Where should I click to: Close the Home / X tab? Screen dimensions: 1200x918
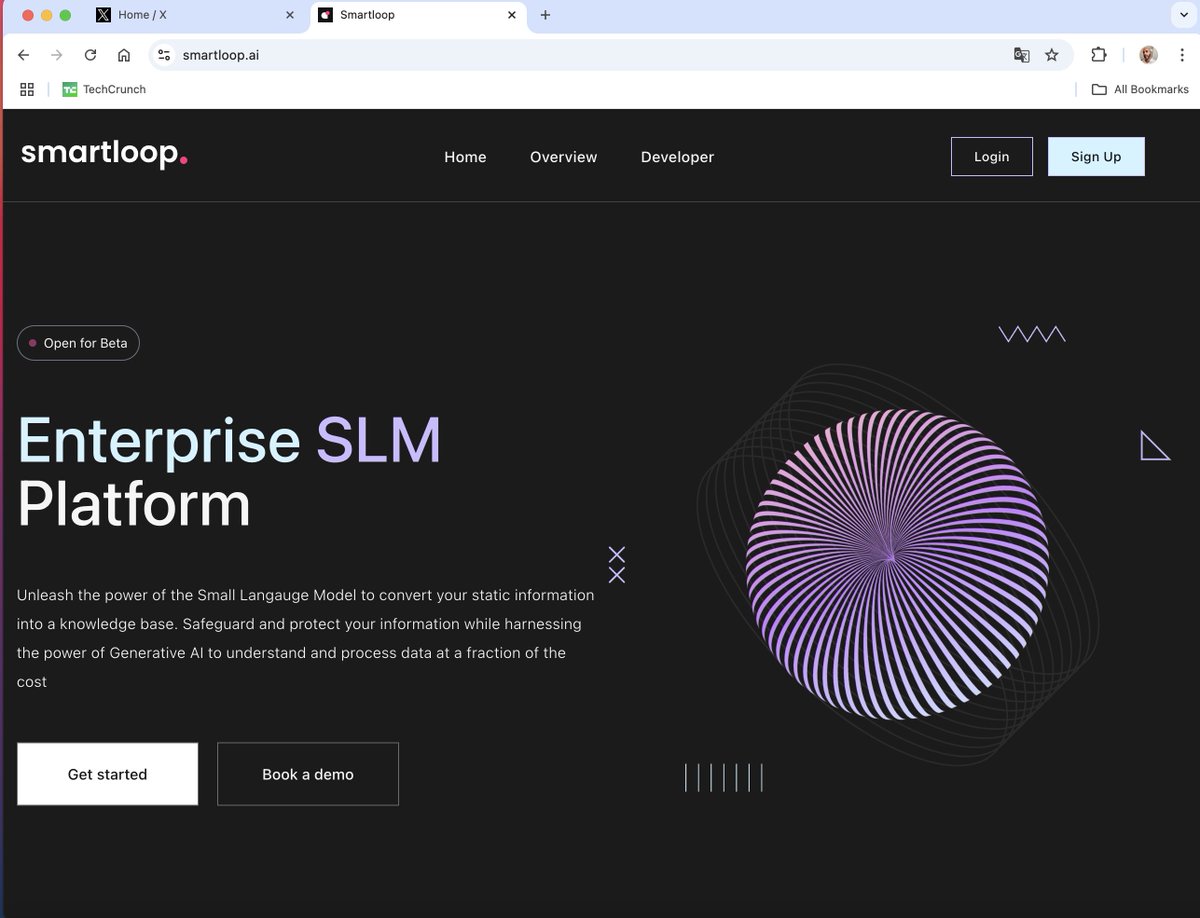click(x=290, y=15)
